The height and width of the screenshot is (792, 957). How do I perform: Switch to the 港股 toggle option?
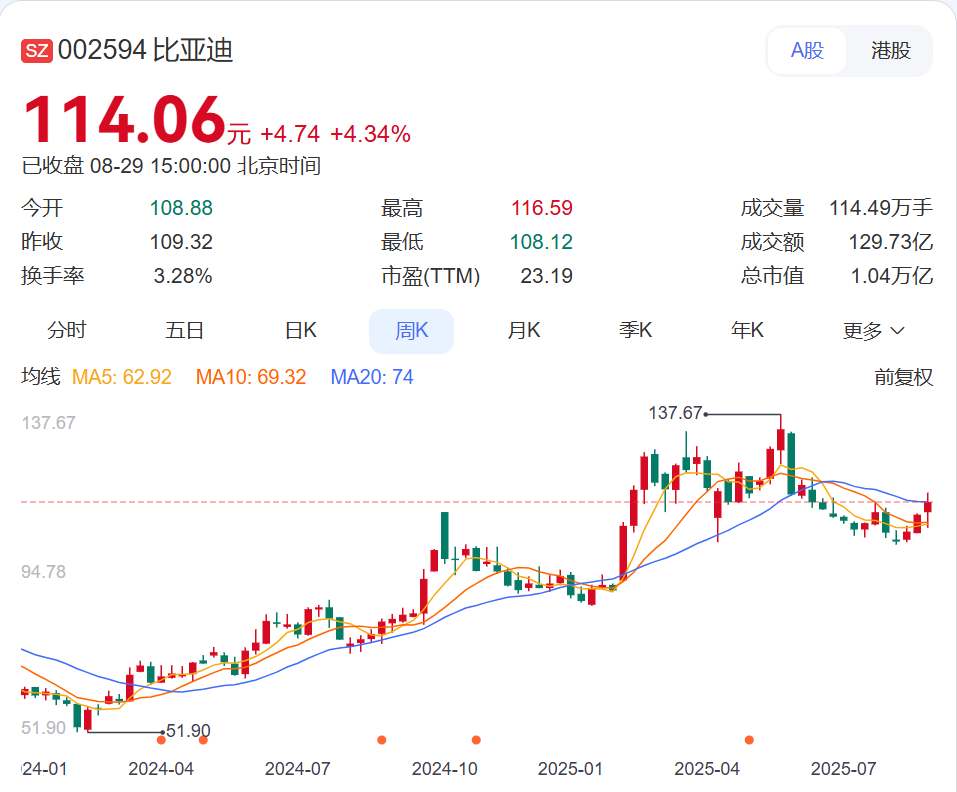(x=890, y=51)
